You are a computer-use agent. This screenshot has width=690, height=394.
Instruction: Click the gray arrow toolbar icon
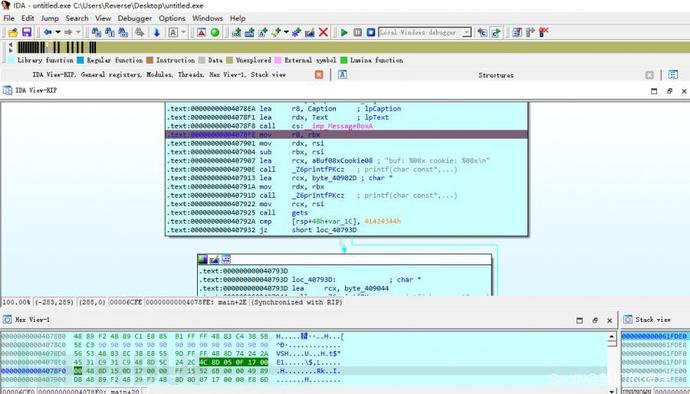click(x=530, y=32)
